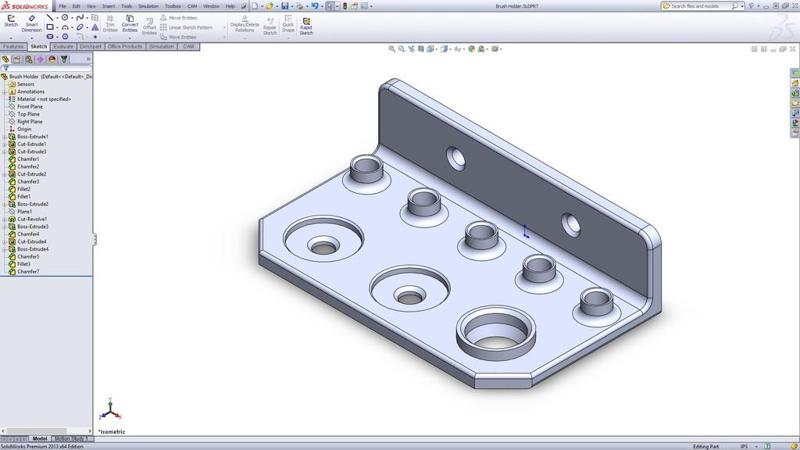Click the Open document folder icon

pyautogui.click(x=269, y=6)
